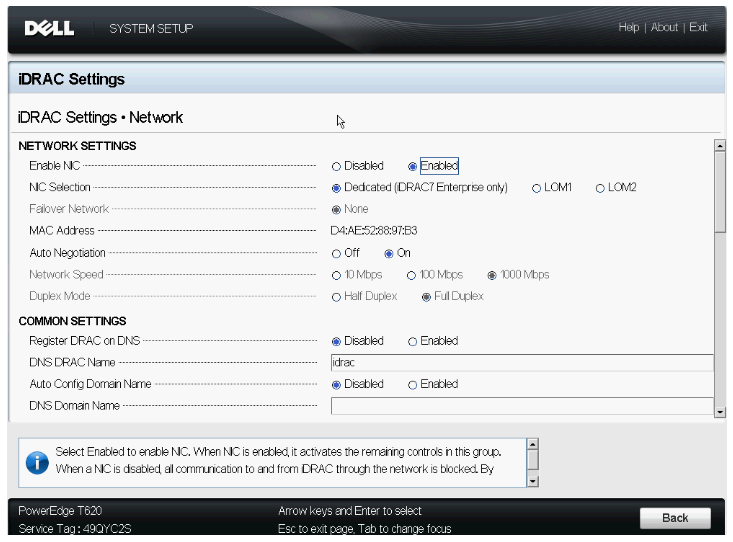Viewport: 733px width, 542px height.
Task: Click the MAC Address label
Action: tap(62, 231)
